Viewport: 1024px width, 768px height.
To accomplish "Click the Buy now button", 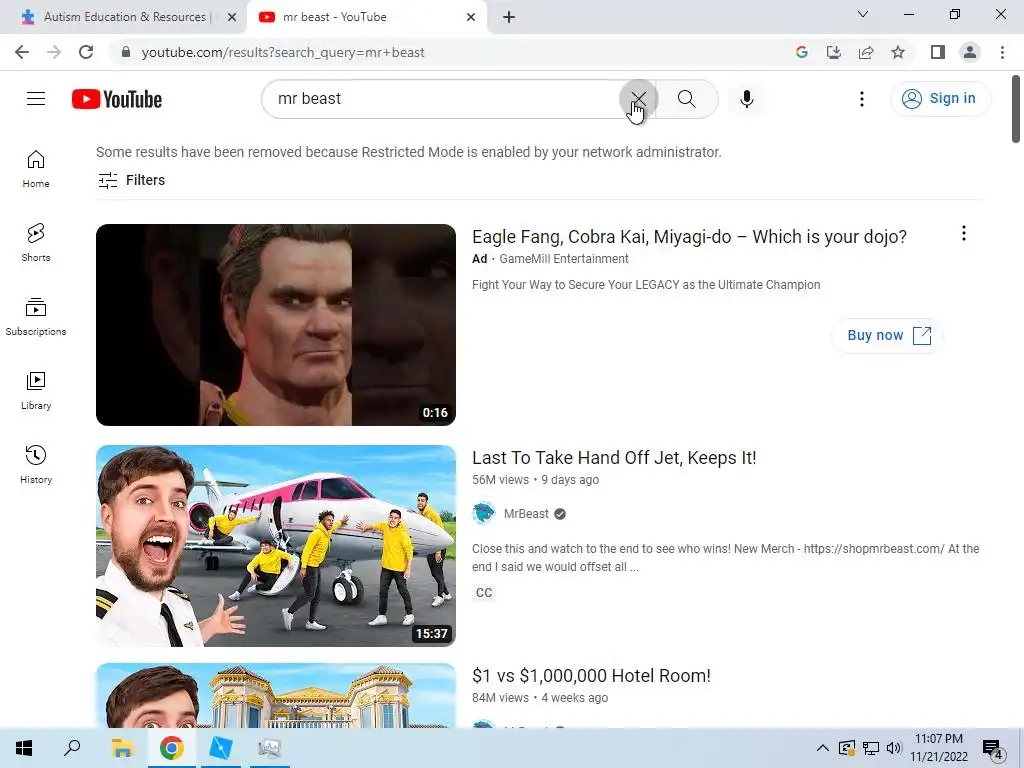I will (x=888, y=336).
